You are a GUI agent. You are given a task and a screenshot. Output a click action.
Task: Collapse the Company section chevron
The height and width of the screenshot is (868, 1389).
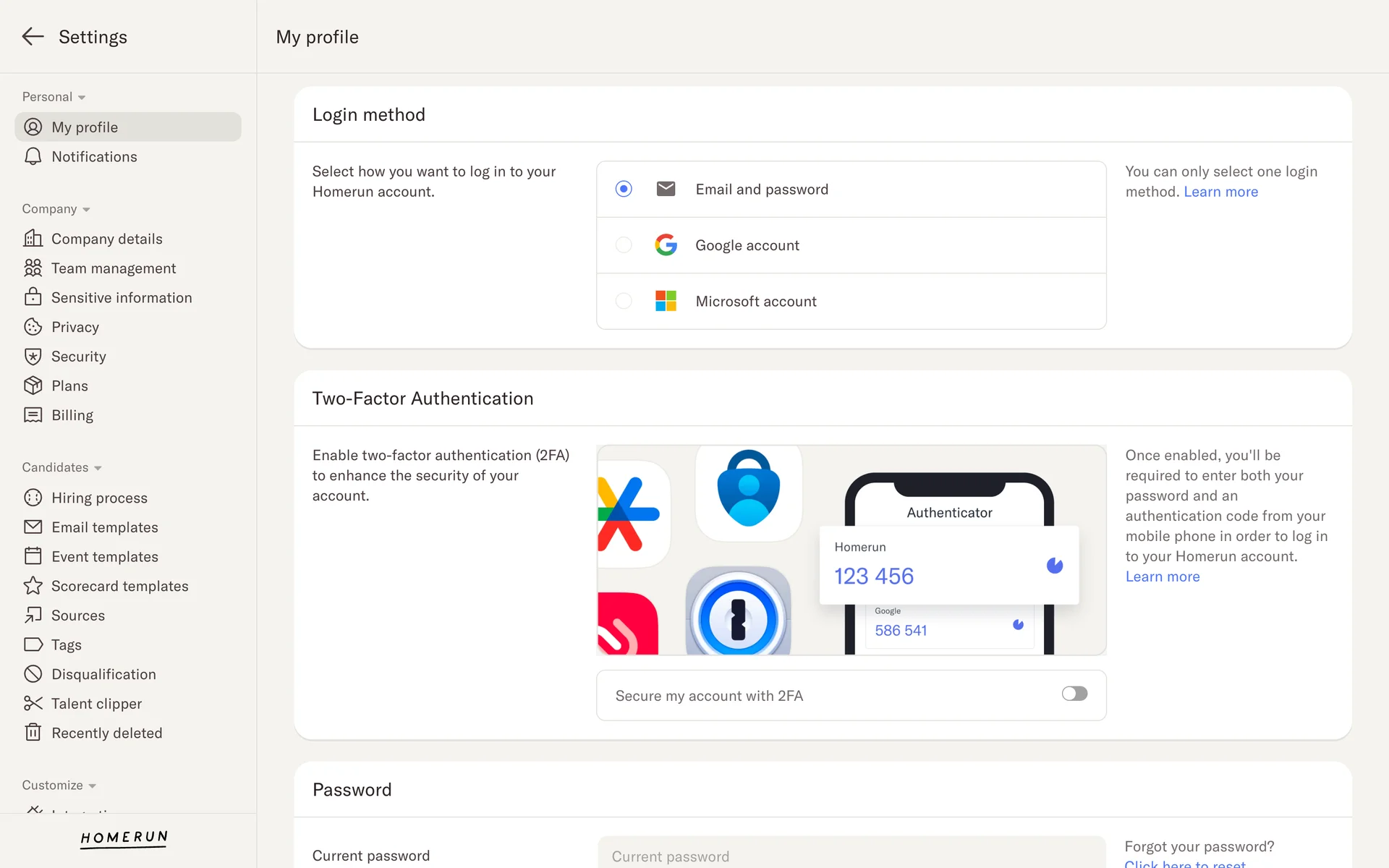pos(86,210)
